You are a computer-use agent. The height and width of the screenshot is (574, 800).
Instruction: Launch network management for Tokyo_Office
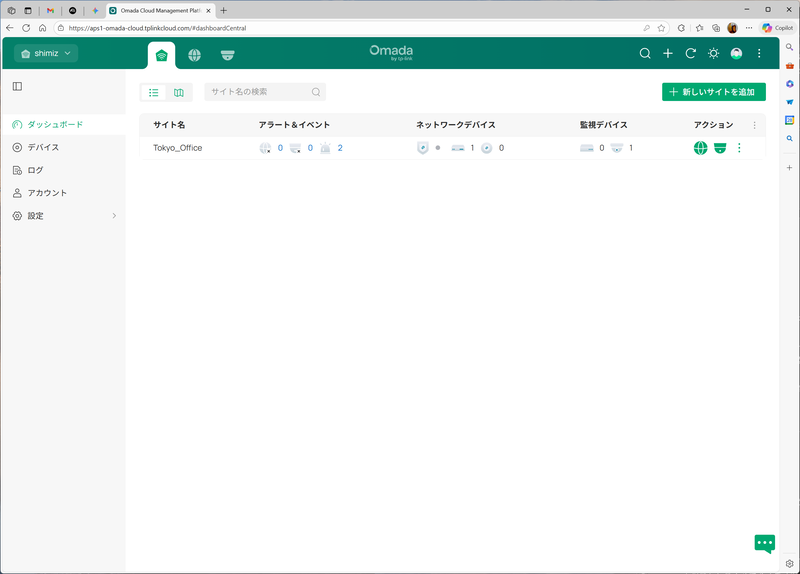(701, 148)
